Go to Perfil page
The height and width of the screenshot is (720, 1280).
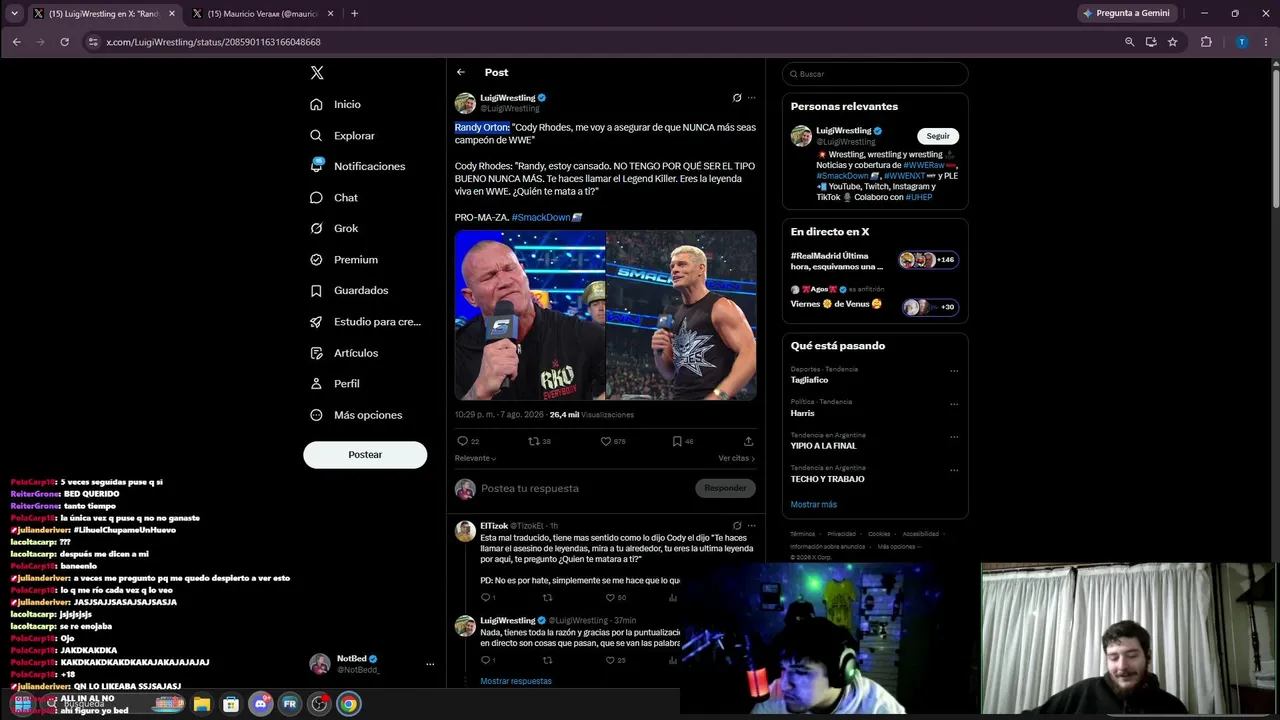335,384
